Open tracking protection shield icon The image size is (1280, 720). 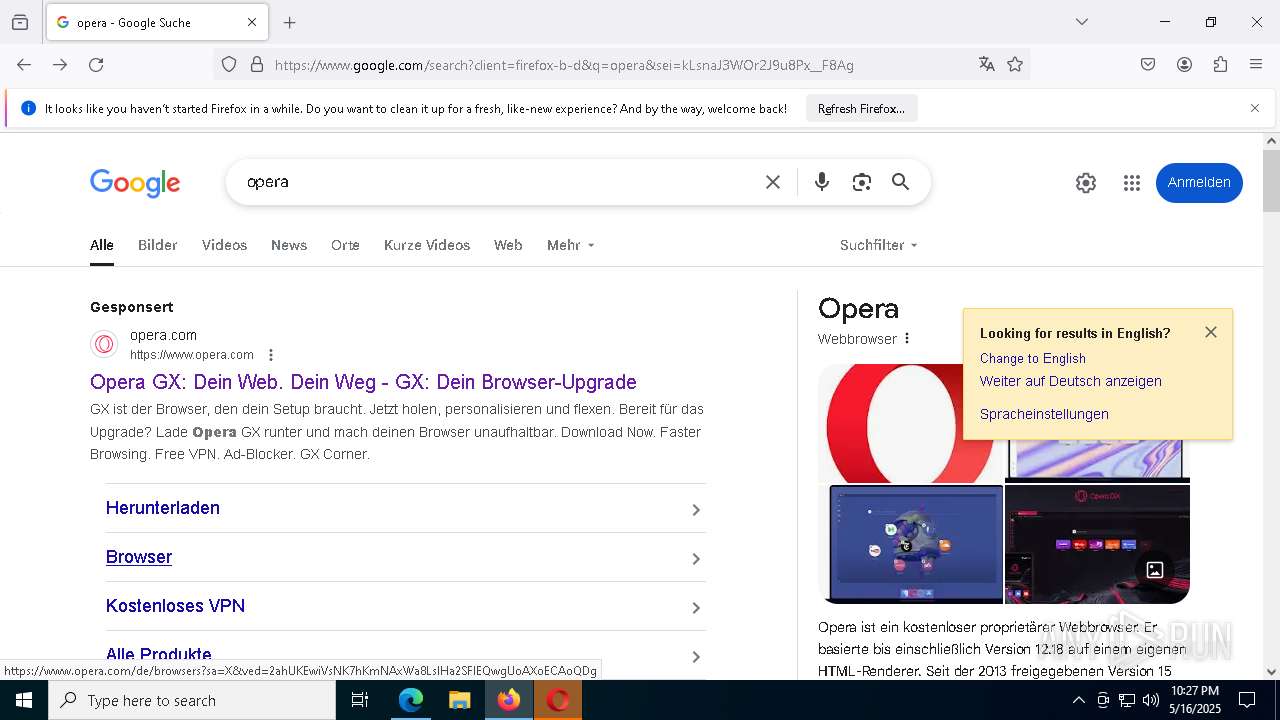229,65
